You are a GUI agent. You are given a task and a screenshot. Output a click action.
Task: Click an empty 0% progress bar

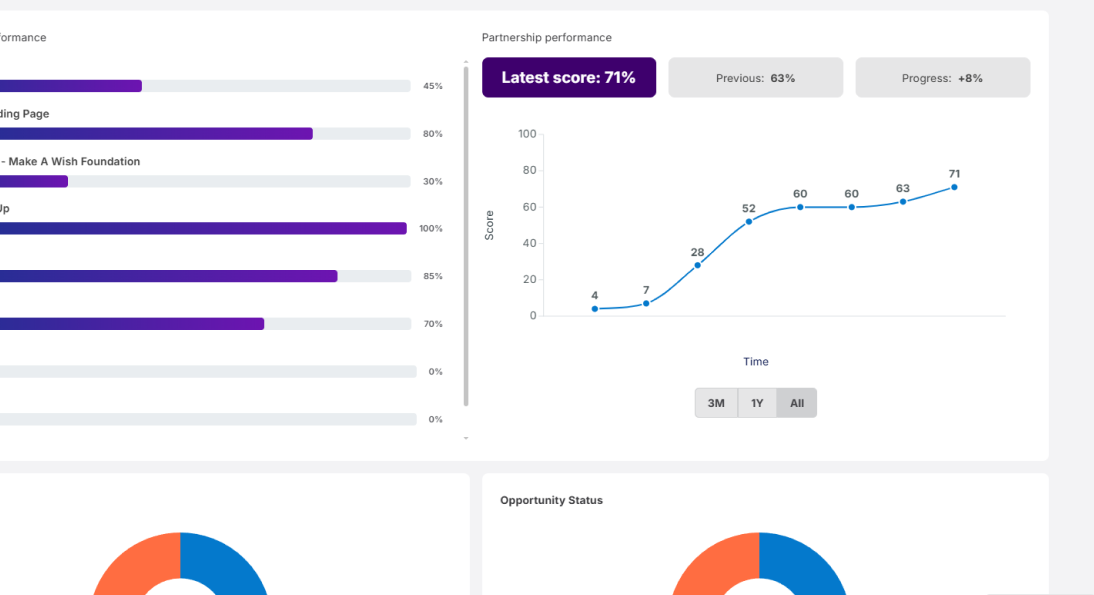click(x=200, y=371)
